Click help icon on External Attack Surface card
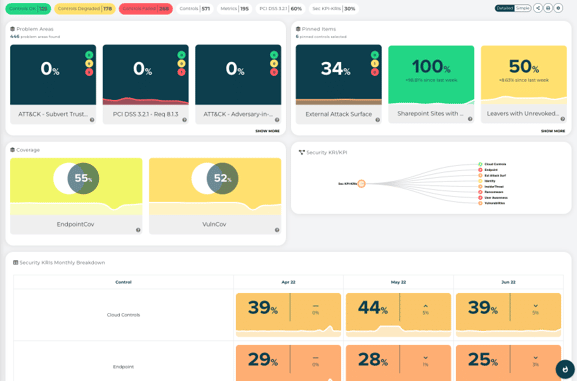This screenshot has width=577, height=381. pos(377,120)
